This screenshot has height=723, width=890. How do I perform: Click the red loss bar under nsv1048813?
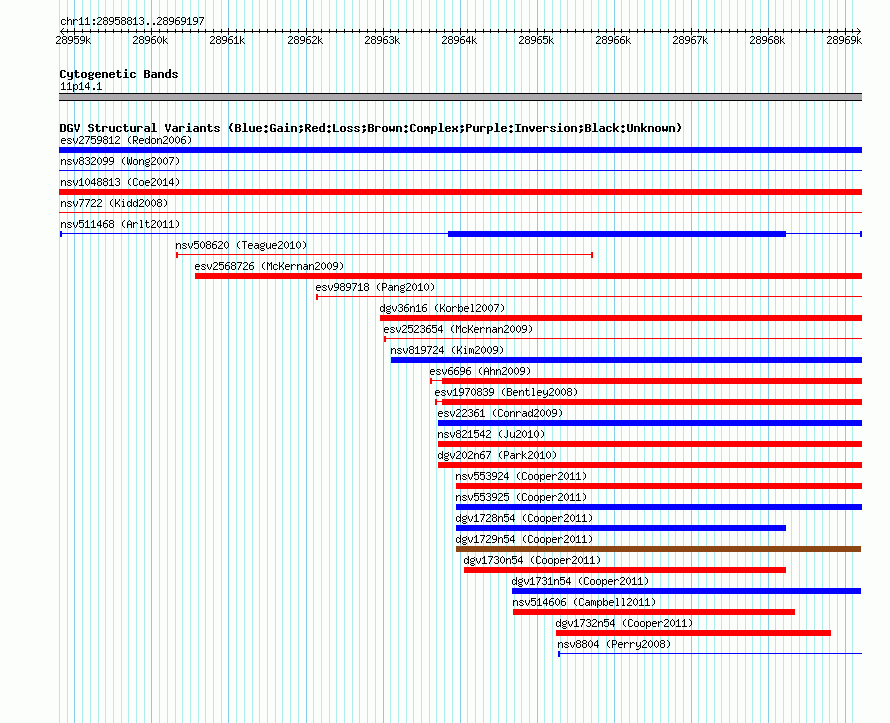pyautogui.click(x=460, y=192)
